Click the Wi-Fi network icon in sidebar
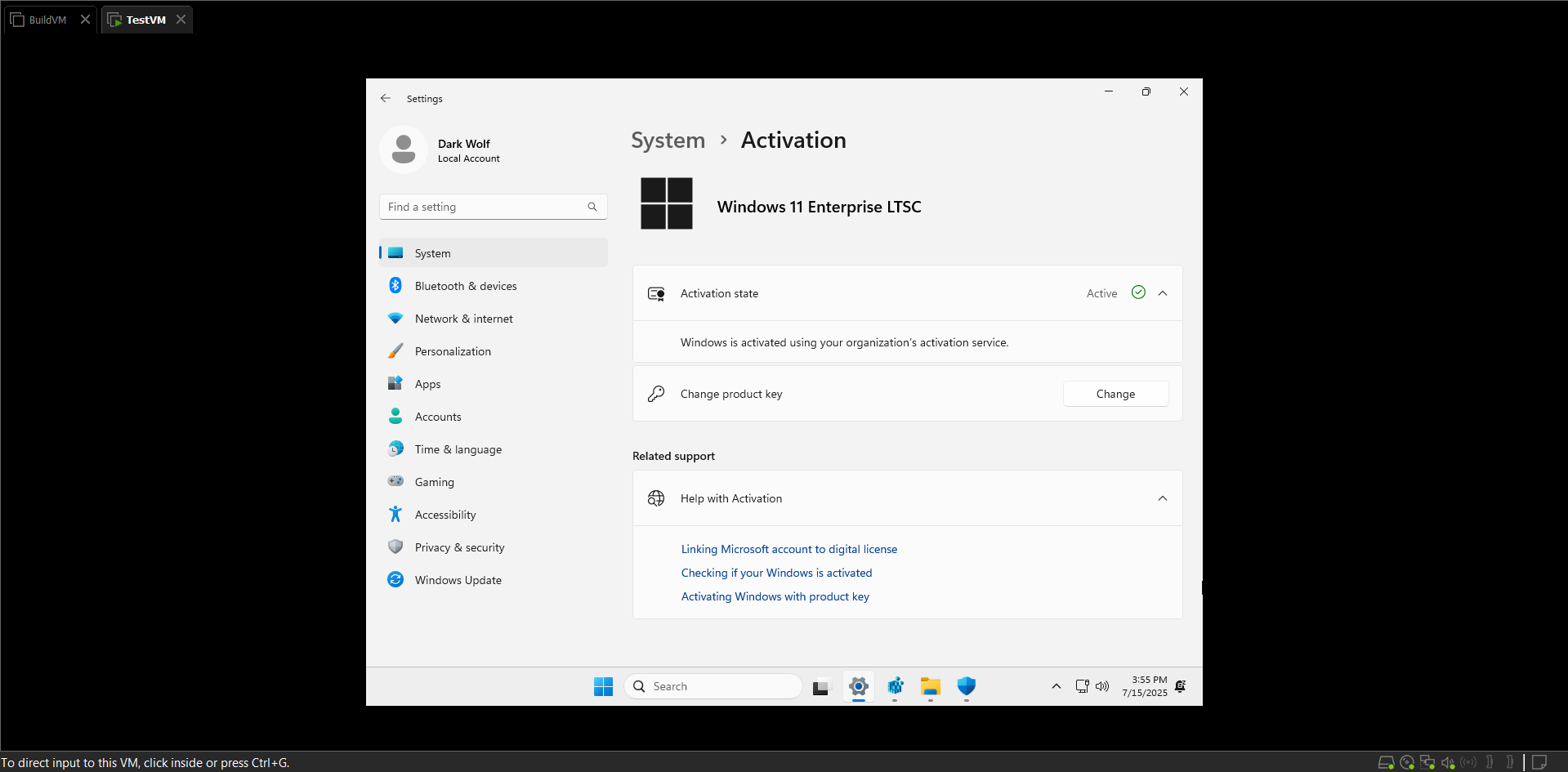Viewport: 1568px width, 772px height. 395,318
